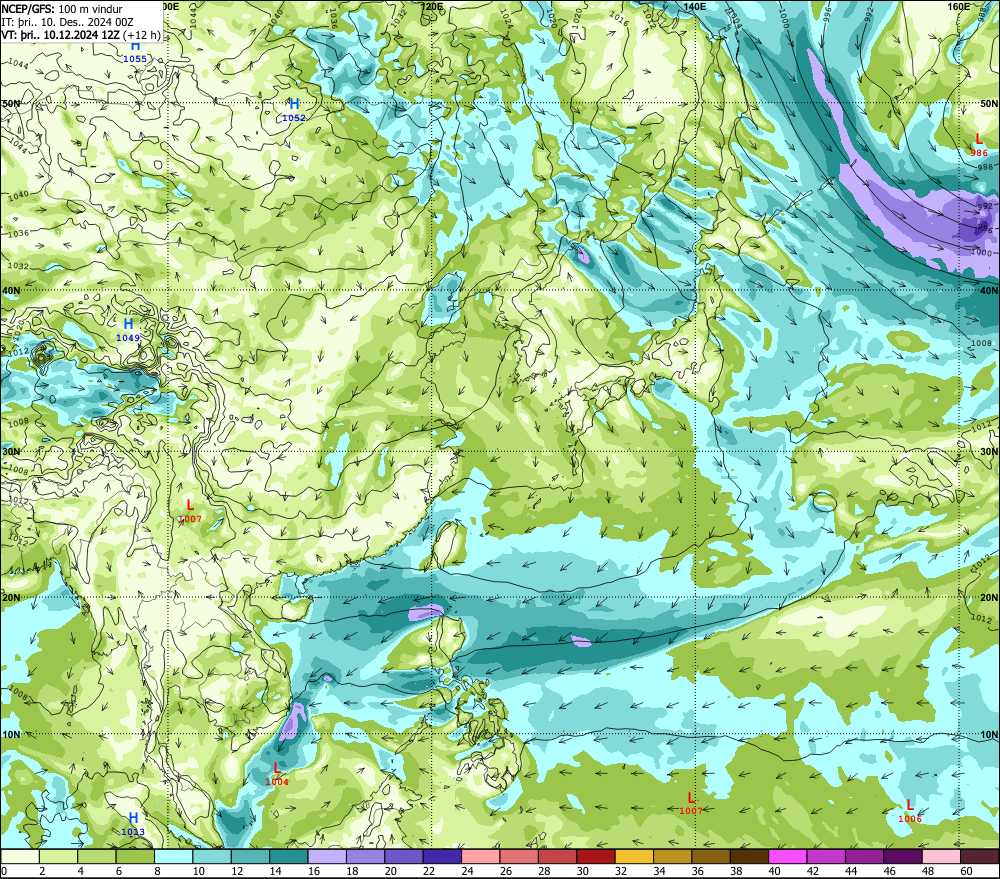Click the initial time line 'IT: þri.. 10. Des.. 2024 00Z'
The image size is (1000, 879).
coord(67,22)
